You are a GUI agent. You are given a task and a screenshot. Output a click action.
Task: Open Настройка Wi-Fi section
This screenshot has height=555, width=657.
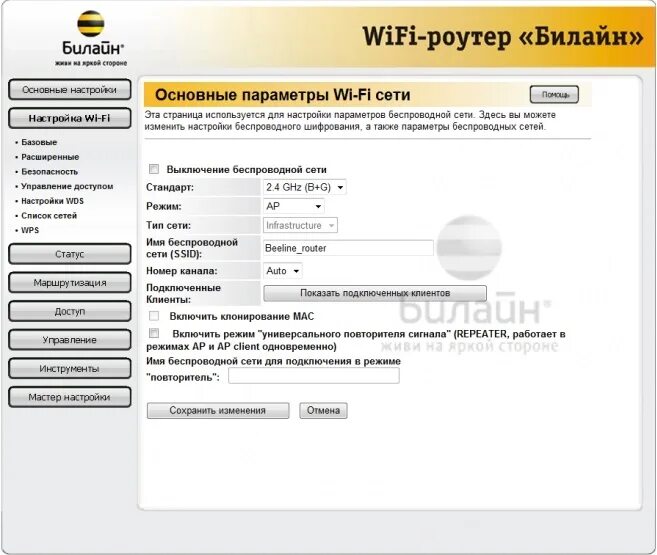(70, 119)
